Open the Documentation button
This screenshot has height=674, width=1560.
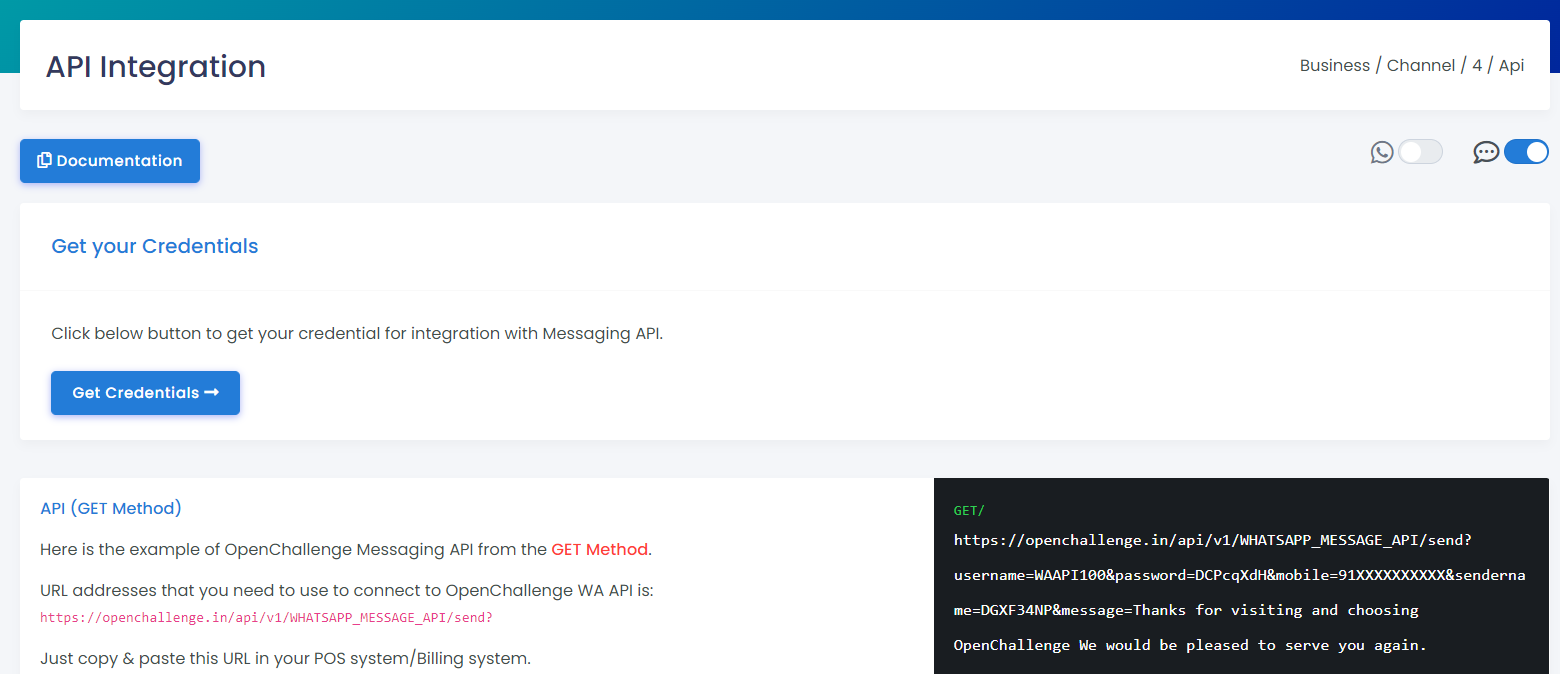click(110, 161)
